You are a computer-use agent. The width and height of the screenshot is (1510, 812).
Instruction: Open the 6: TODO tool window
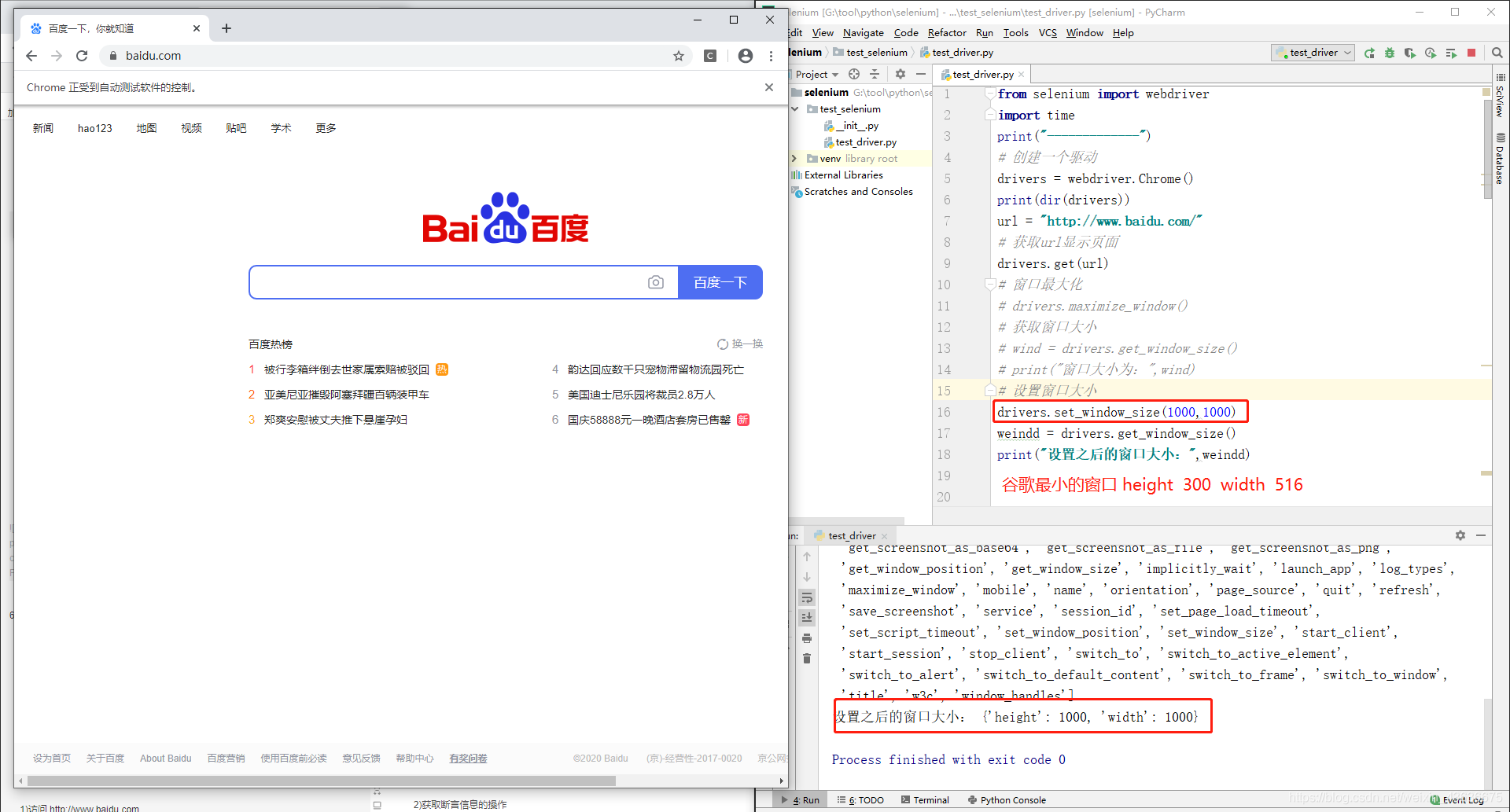[x=860, y=800]
